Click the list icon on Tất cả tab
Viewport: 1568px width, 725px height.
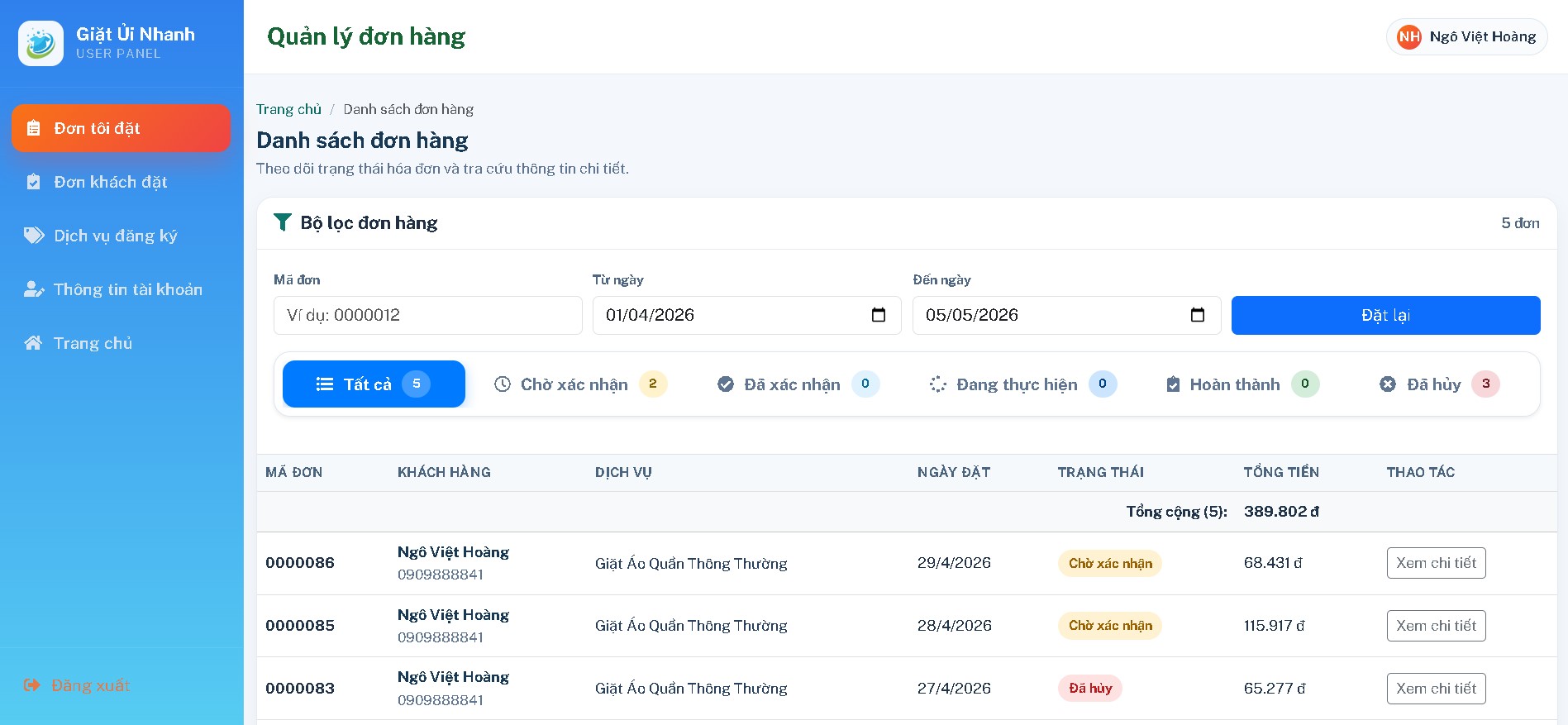tap(325, 384)
